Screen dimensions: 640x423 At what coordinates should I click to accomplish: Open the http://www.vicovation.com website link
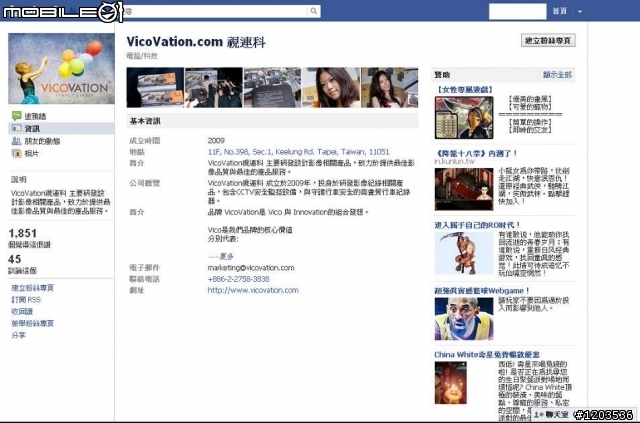253,290
